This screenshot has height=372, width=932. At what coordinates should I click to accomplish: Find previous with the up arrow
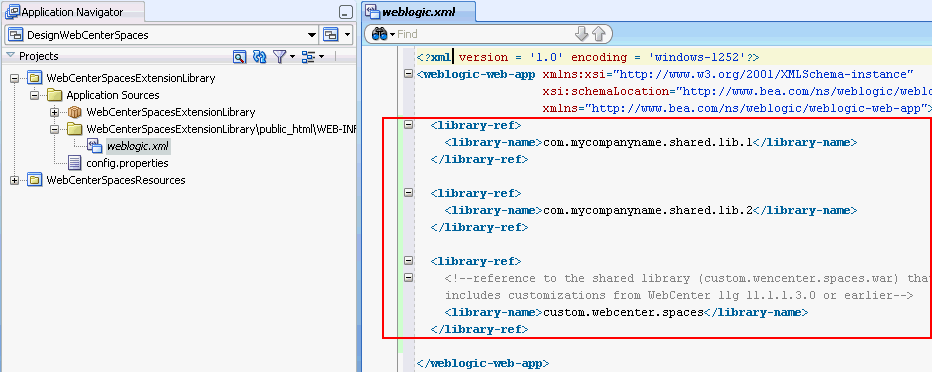click(x=599, y=34)
